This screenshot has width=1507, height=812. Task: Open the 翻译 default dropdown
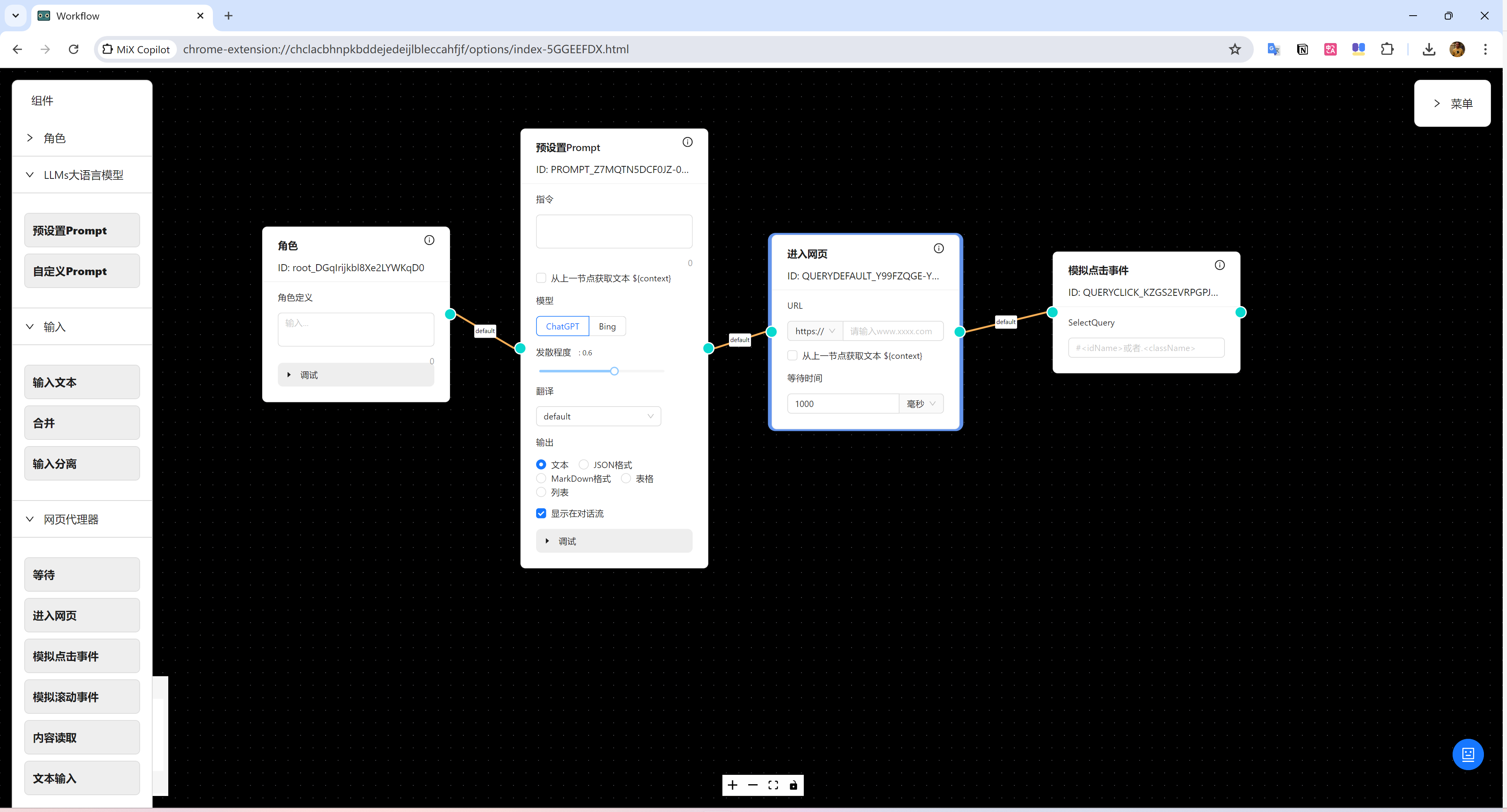(598, 416)
